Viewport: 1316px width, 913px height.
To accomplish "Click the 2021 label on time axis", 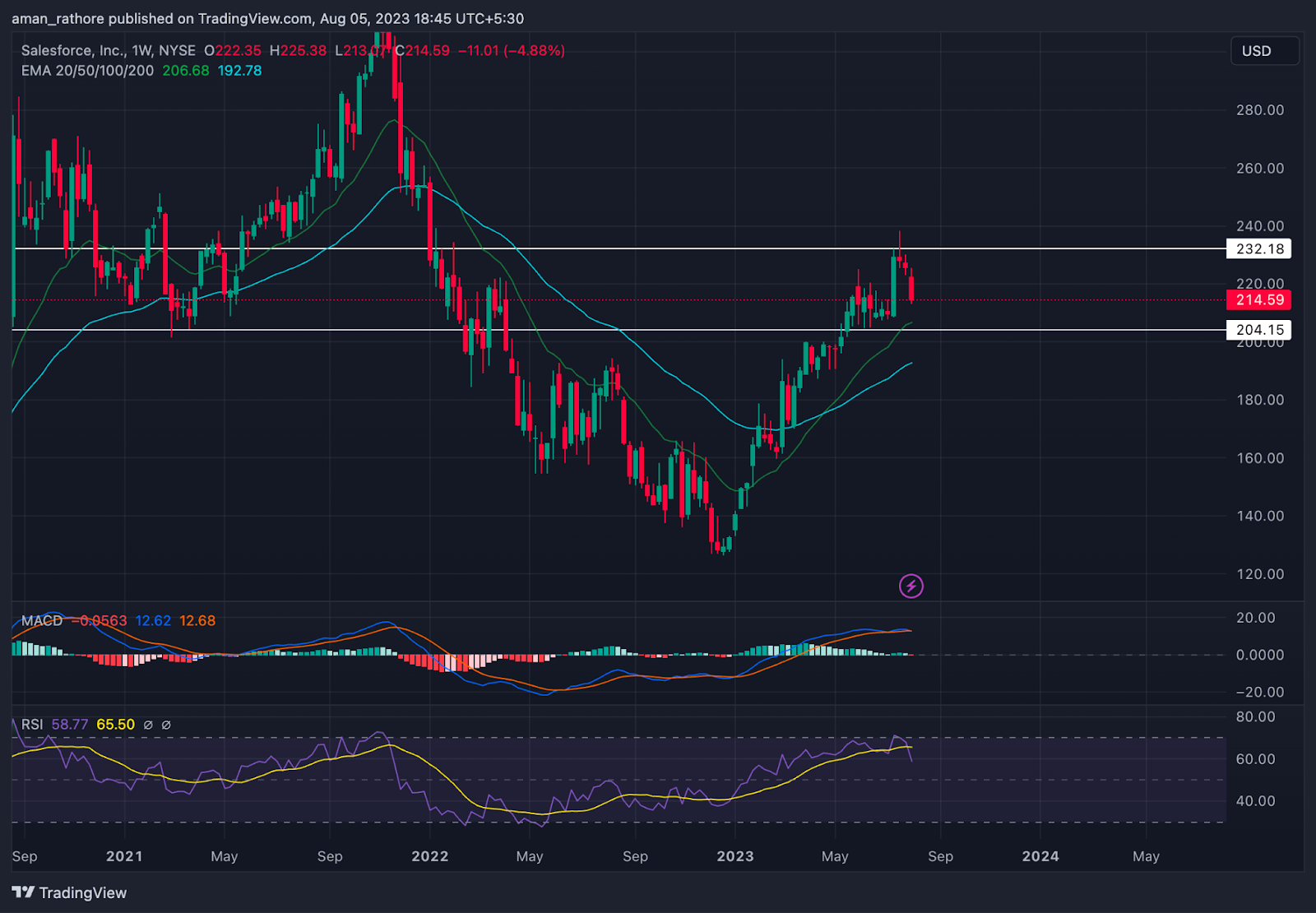I will (124, 856).
